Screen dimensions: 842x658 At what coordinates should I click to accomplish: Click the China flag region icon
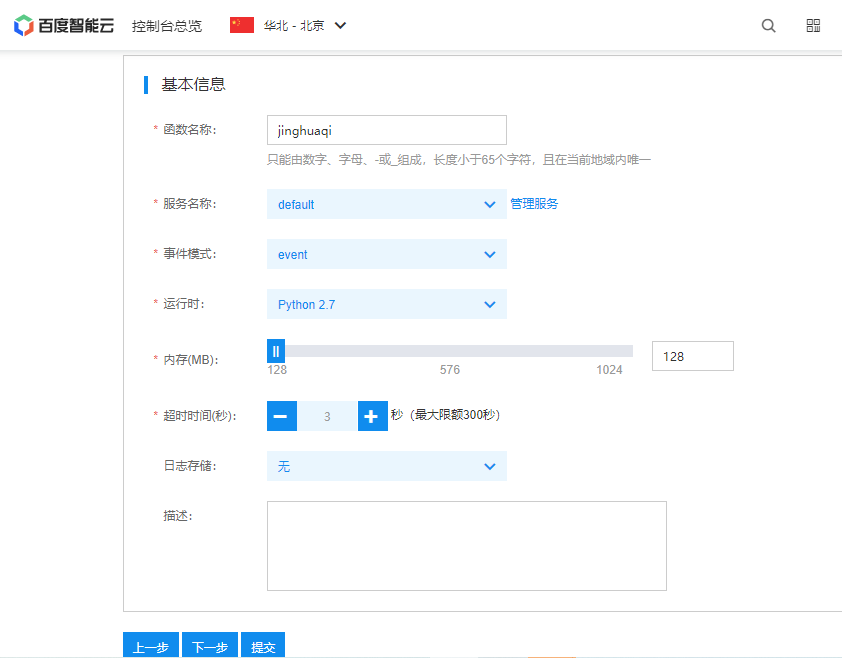click(242, 25)
